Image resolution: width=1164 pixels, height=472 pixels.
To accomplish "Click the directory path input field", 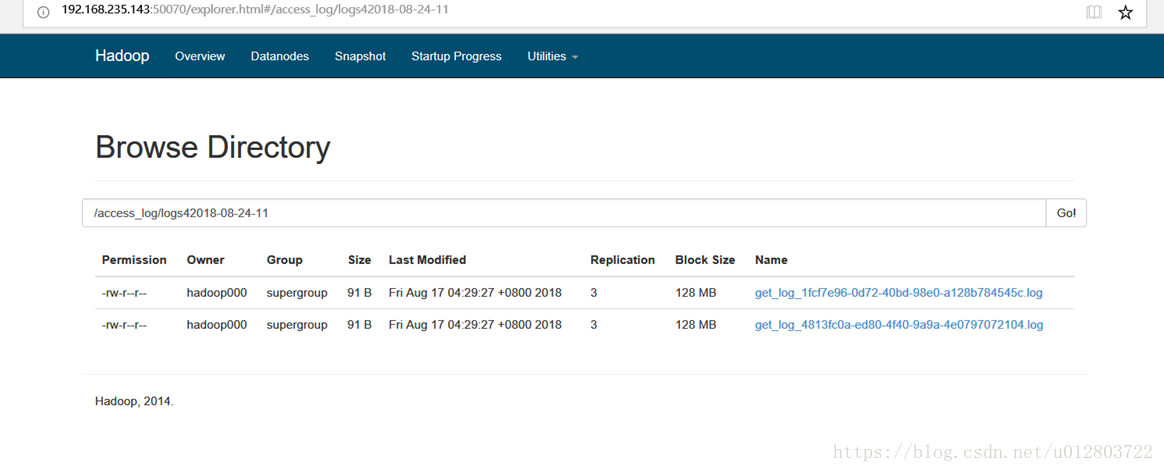I will [x=563, y=213].
